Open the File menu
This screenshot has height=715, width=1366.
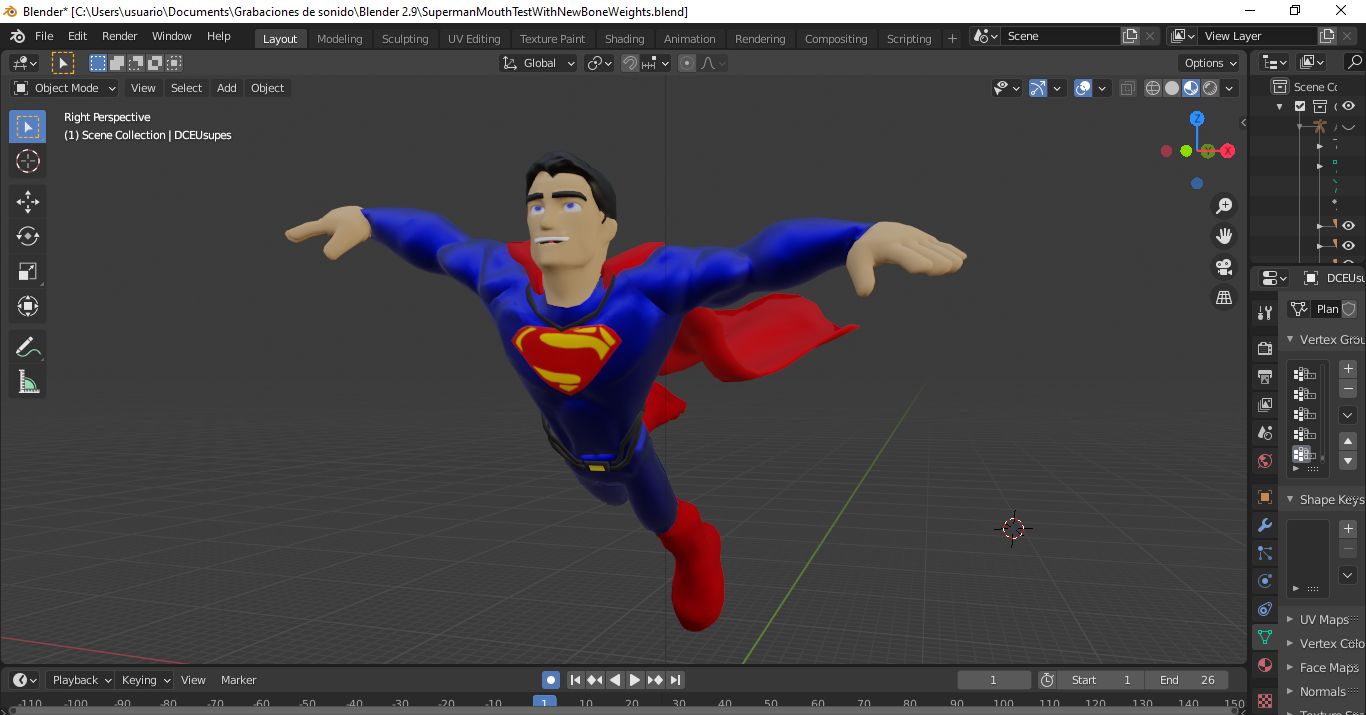pos(44,36)
